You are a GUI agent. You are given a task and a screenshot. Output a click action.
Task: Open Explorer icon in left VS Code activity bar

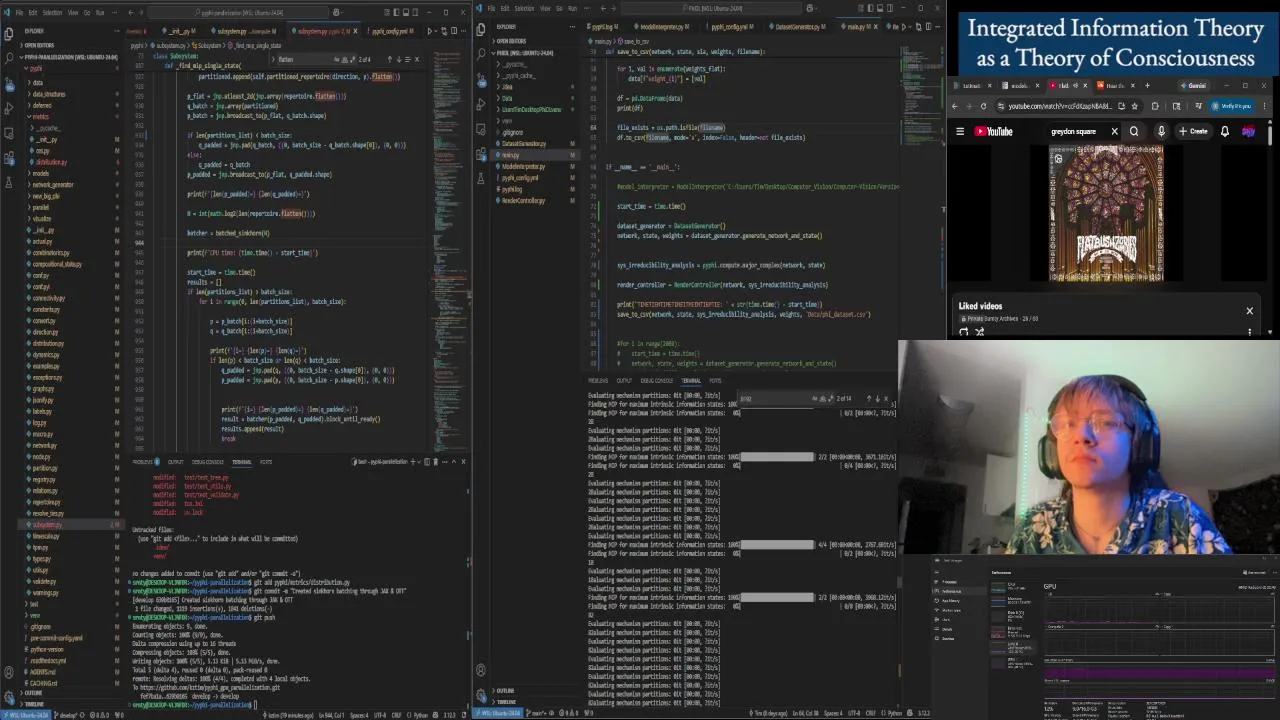coord(8,32)
